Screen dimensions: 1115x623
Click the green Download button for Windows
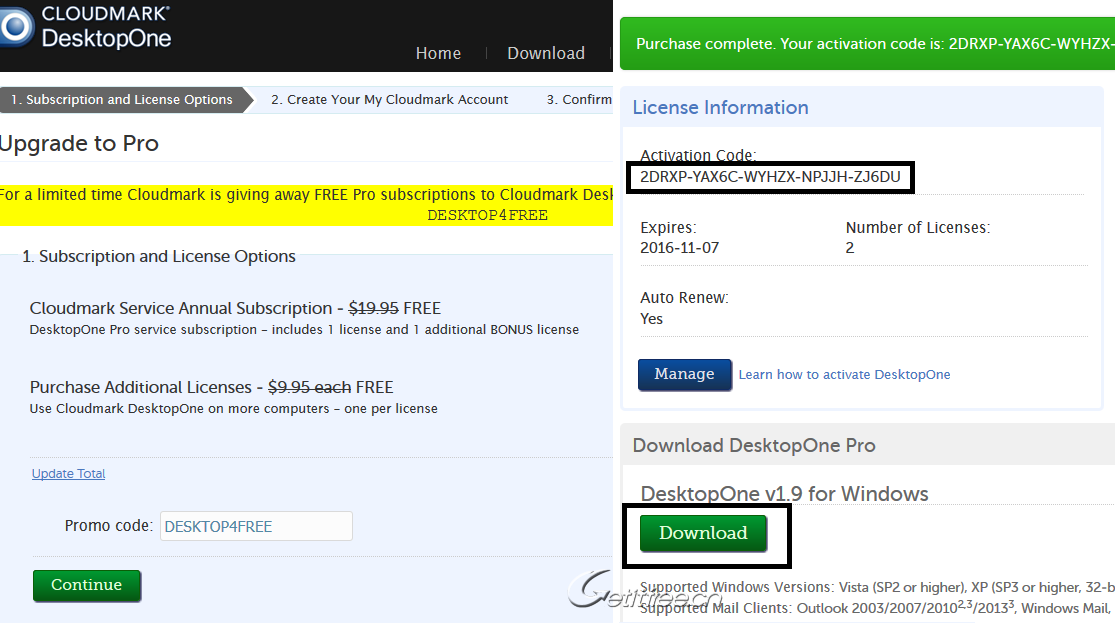pos(703,533)
